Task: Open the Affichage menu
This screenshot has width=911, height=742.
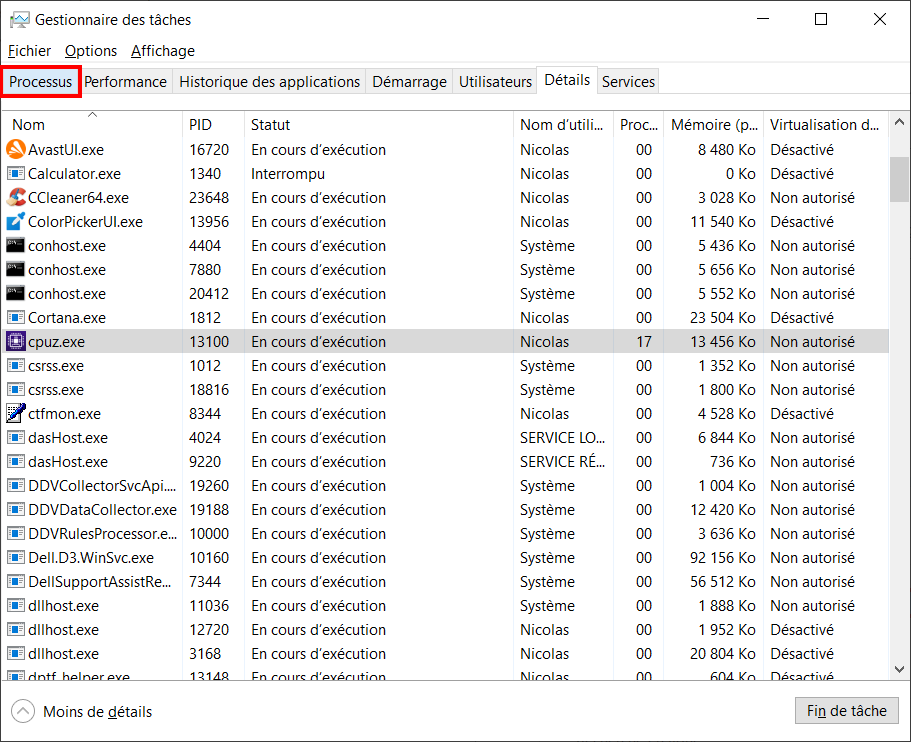Action: pyautogui.click(x=163, y=51)
